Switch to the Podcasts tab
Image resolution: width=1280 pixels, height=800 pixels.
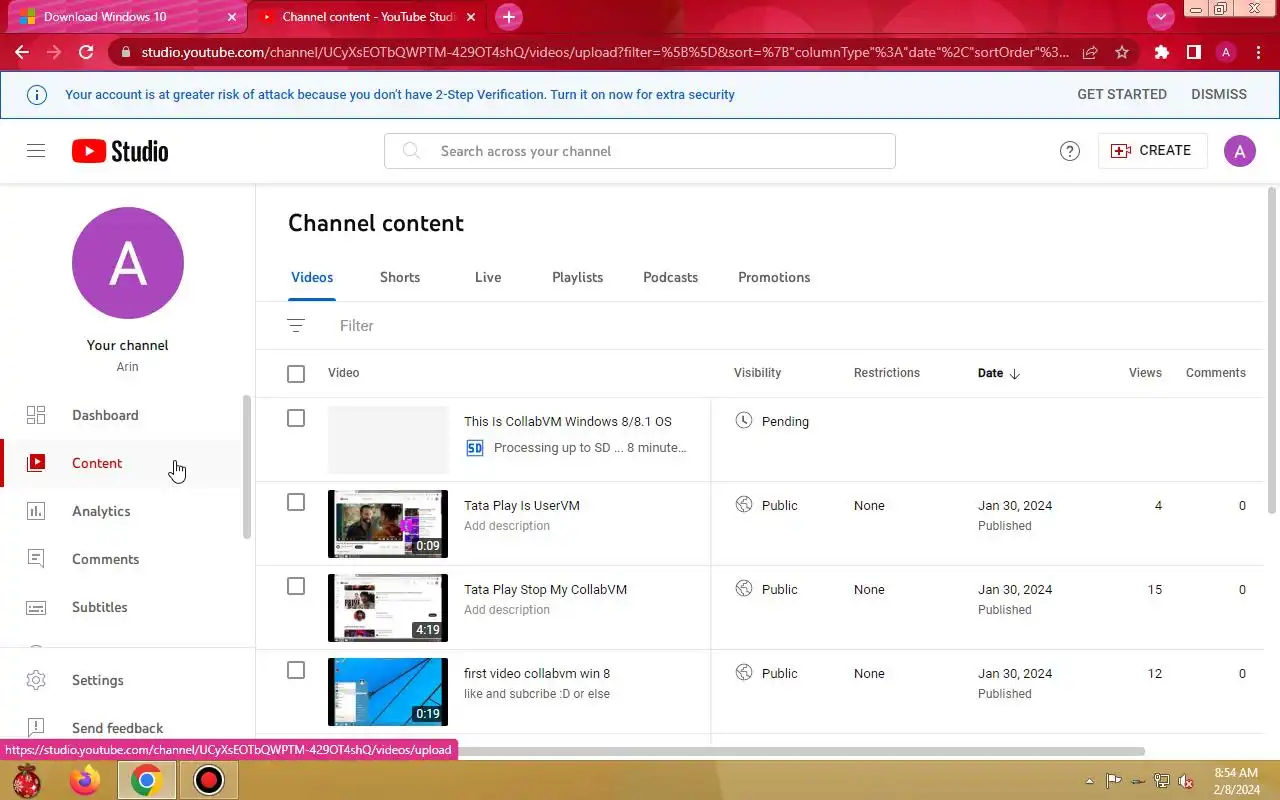pyautogui.click(x=670, y=277)
